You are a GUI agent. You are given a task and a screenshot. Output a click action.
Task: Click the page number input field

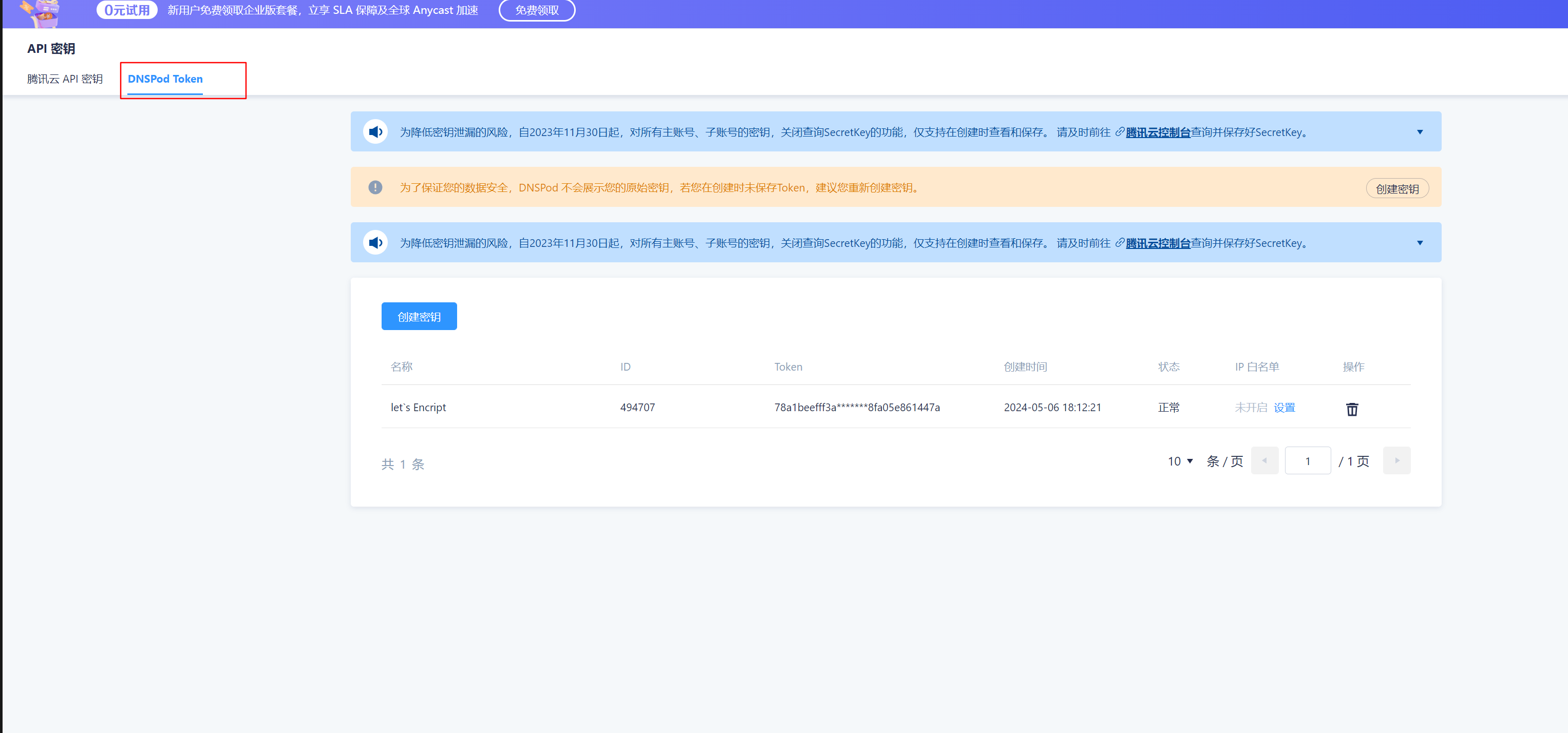pos(1307,461)
